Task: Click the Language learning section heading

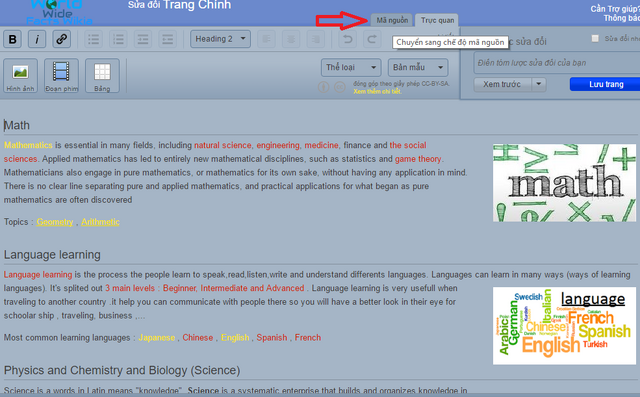Action: 52,255
